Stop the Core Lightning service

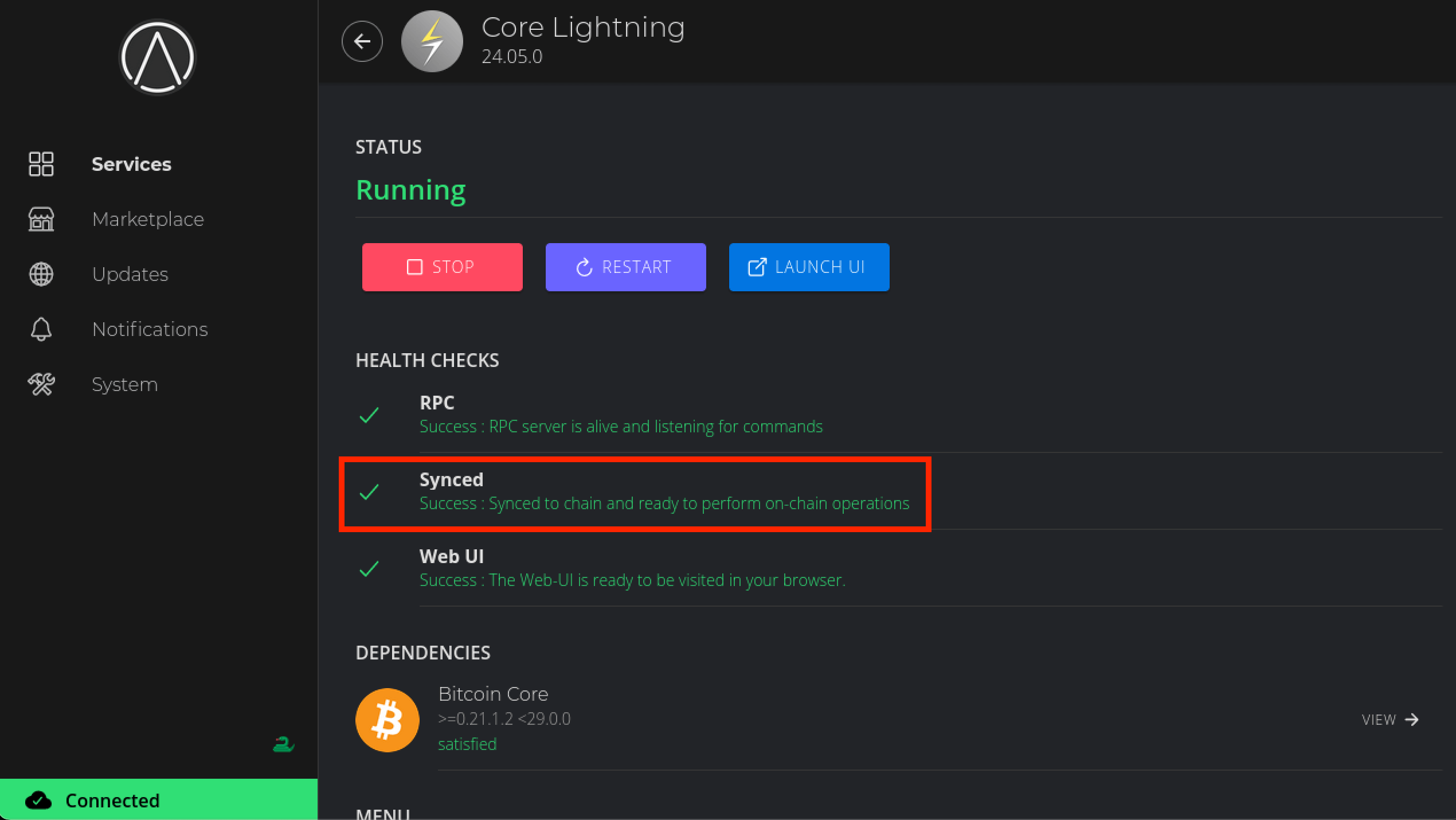[442, 267]
